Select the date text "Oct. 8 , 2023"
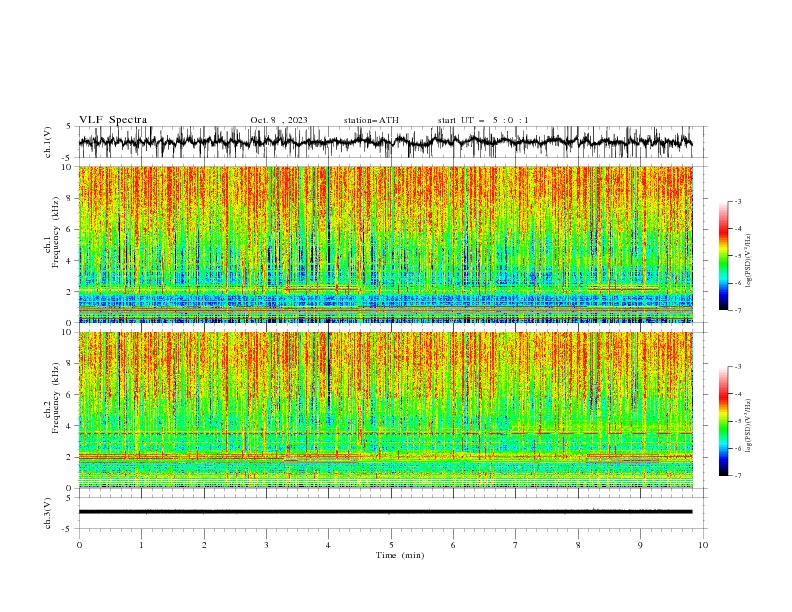The width and height of the screenshot is (792, 612). tap(279, 120)
